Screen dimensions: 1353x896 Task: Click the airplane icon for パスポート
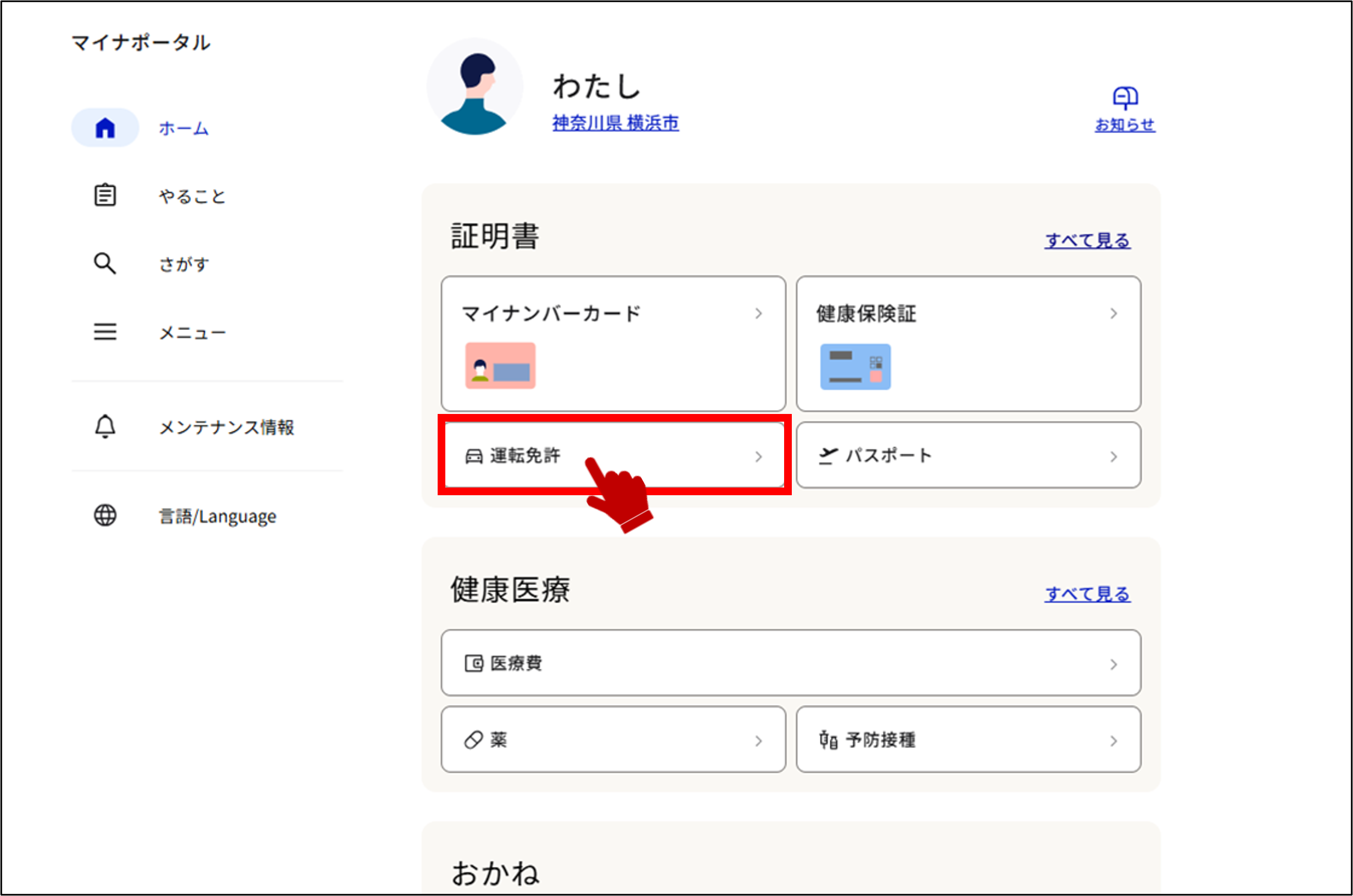point(828,456)
